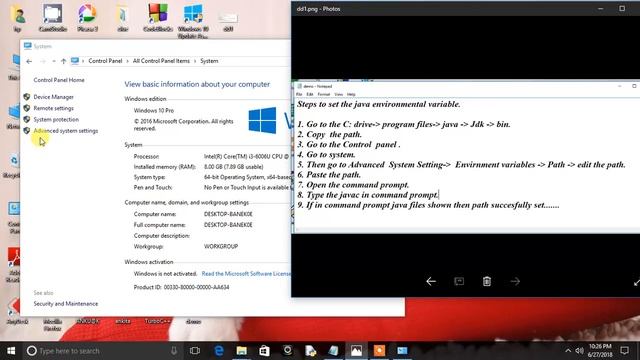Switch to System window on taskbar
The width and height of the screenshot is (640, 360).
point(402,351)
